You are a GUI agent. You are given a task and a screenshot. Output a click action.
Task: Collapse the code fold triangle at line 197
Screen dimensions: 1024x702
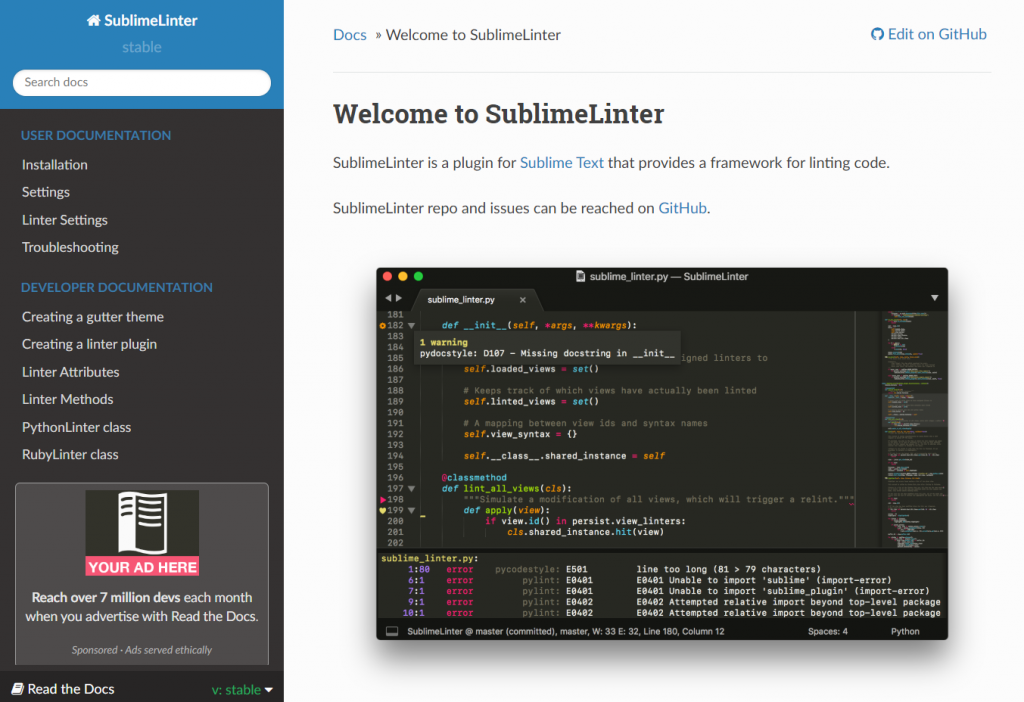[410, 489]
